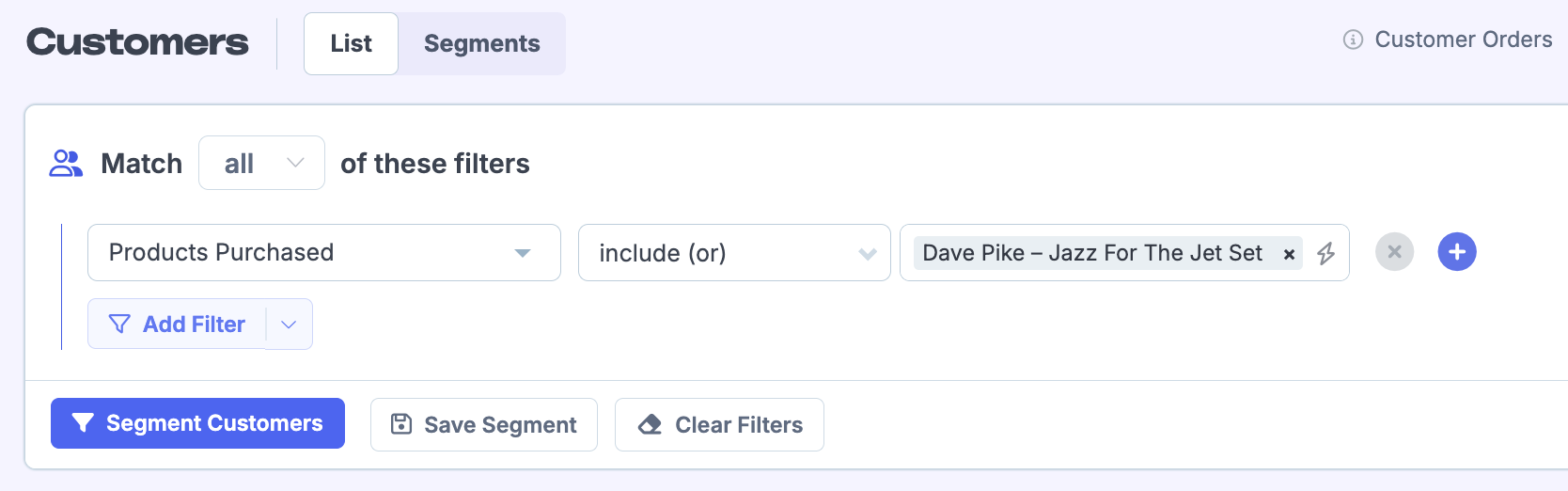The height and width of the screenshot is (491, 1568).
Task: Open the Customer Orders link
Action: [x=1463, y=40]
